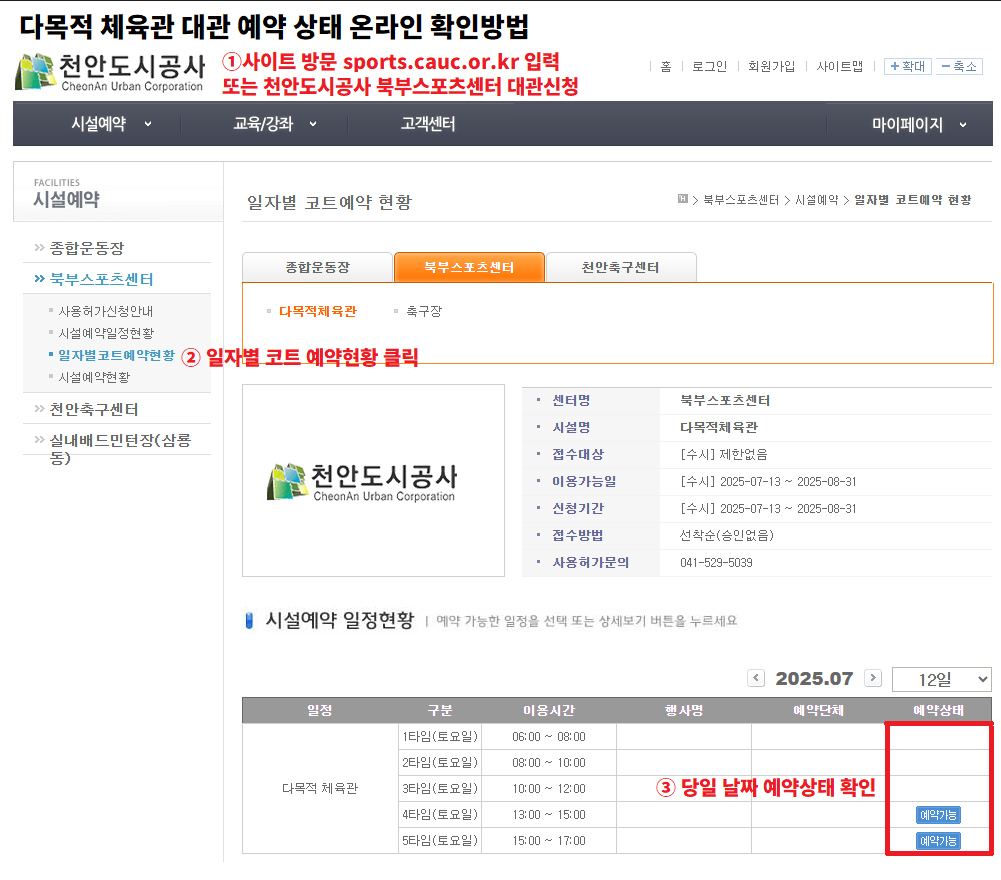The height and width of the screenshot is (880, 1001).
Task: Open 일자별코트예약현황 in the sidebar
Action: click(116, 355)
